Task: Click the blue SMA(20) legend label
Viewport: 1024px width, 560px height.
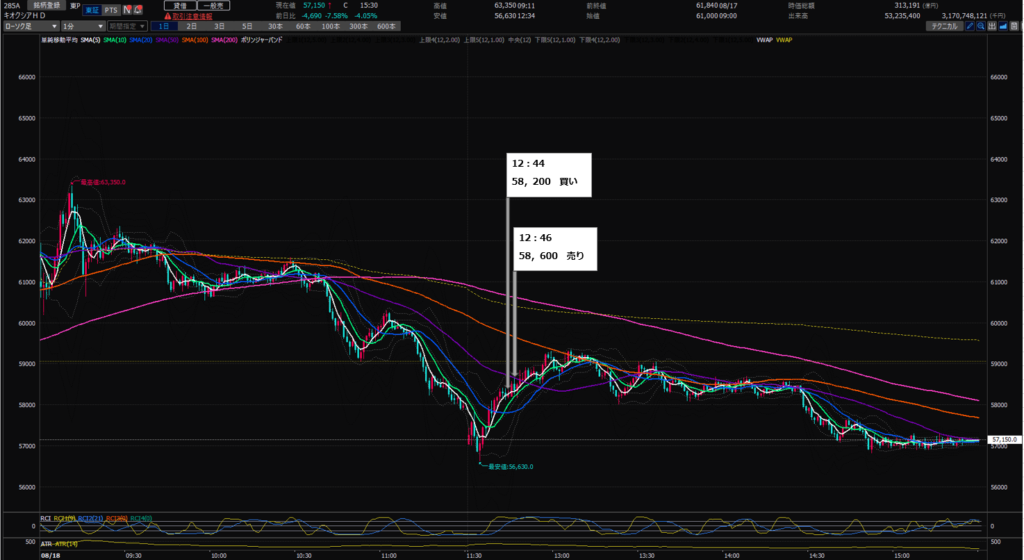Action: tap(141, 40)
